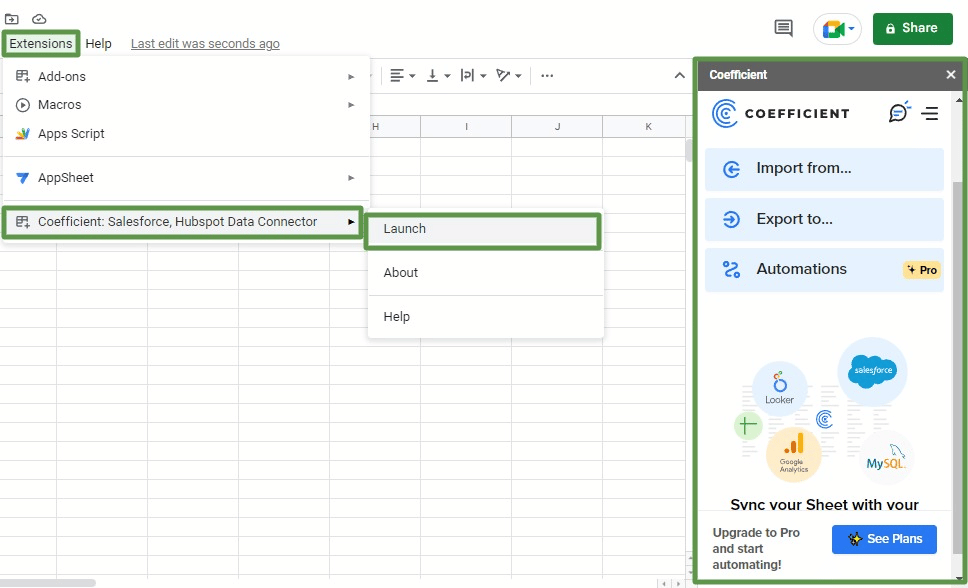Click the toolbar More ellipsis
The height and width of the screenshot is (588, 968).
click(547, 76)
